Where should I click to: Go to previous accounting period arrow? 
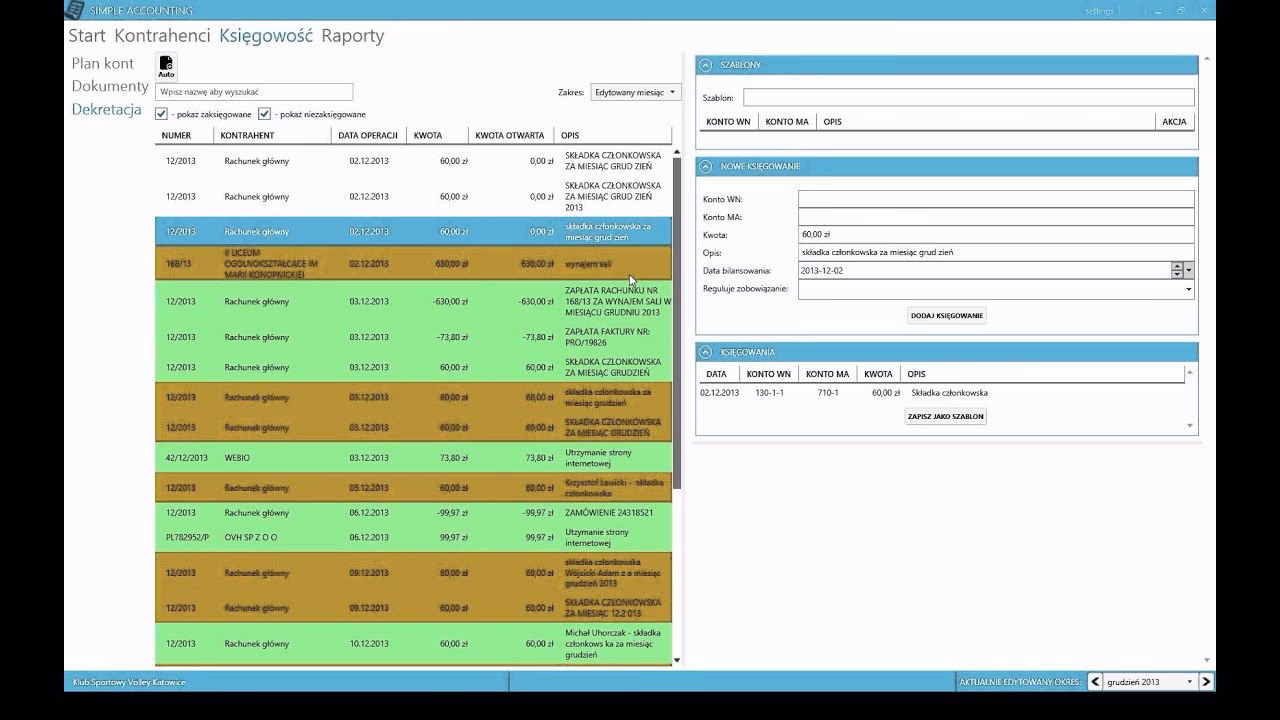[1095, 682]
